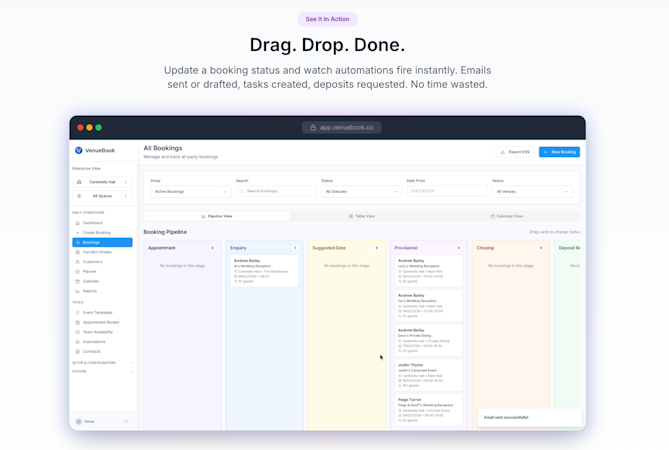Click the logout icon beside Owner

[126, 421]
